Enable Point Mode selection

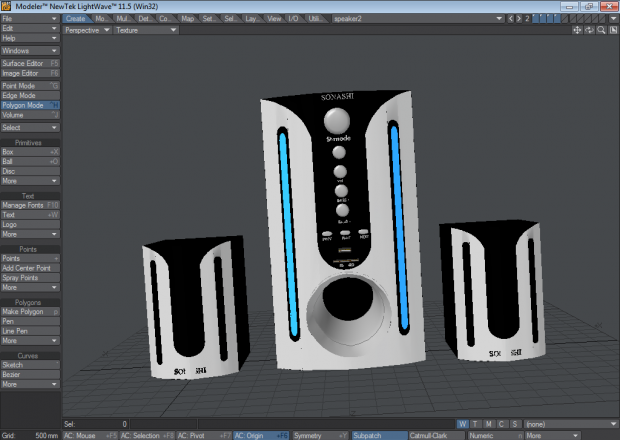click(x=30, y=86)
